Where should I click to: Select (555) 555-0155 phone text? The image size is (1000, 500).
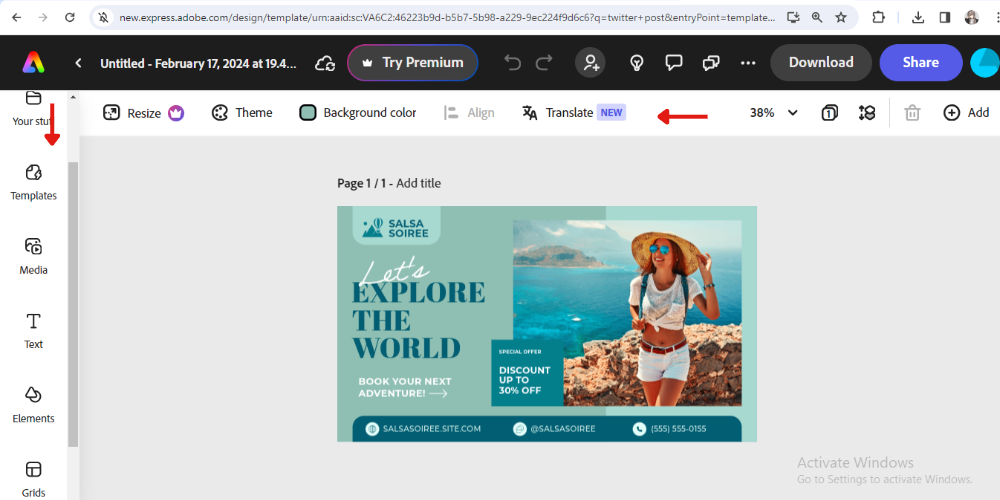point(678,429)
